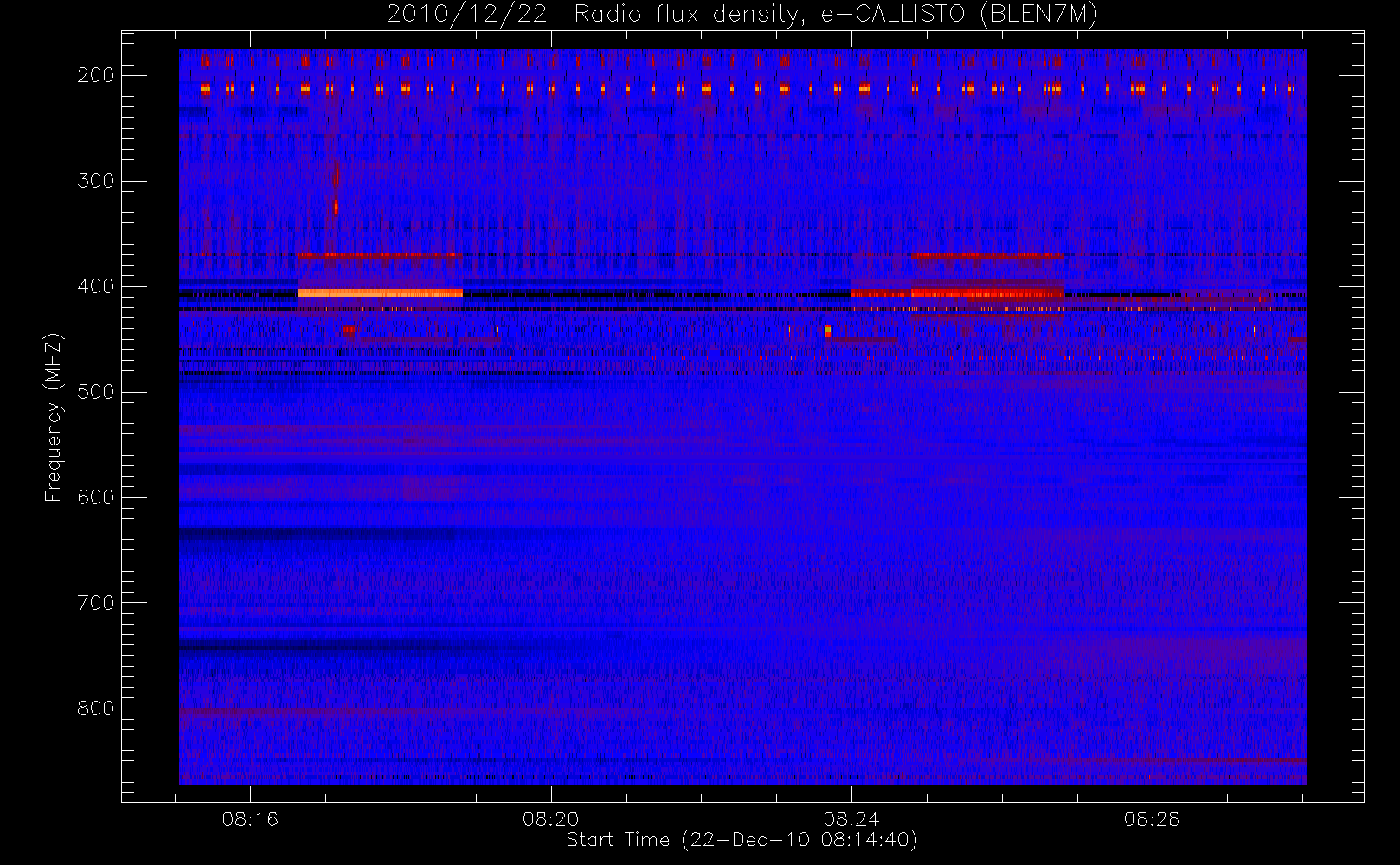Image resolution: width=1400 pixels, height=865 pixels.
Task: Click the small green-red spot near 08:24
Action: point(828,330)
